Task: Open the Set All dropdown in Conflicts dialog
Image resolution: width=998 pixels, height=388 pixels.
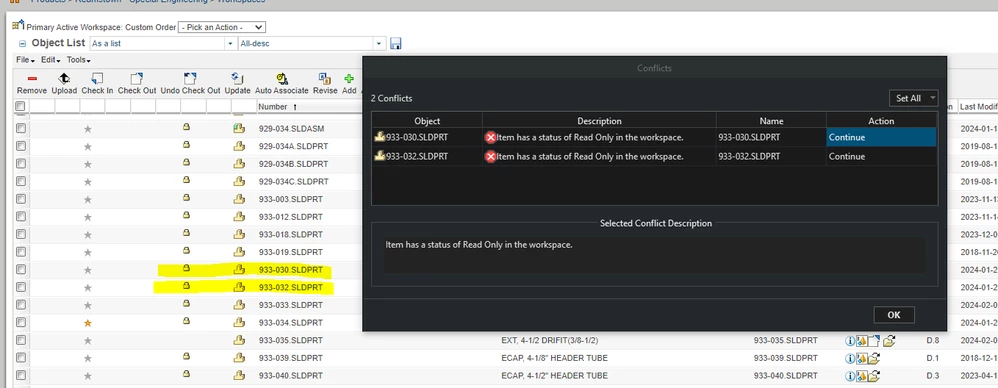Action: coord(913,98)
